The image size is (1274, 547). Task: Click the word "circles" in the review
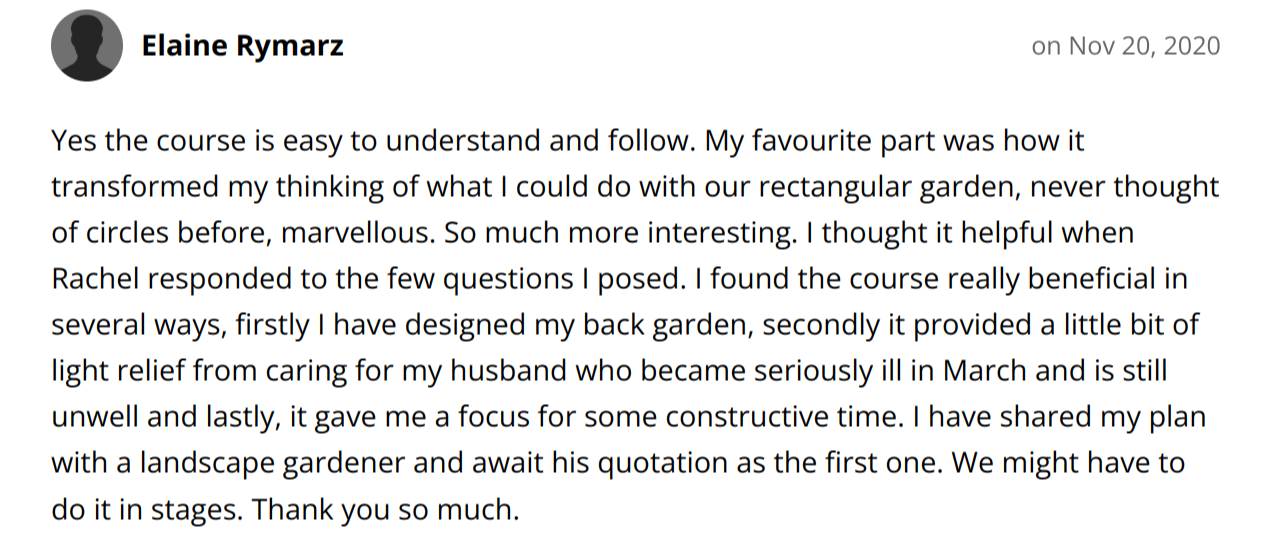pyautogui.click(x=128, y=233)
